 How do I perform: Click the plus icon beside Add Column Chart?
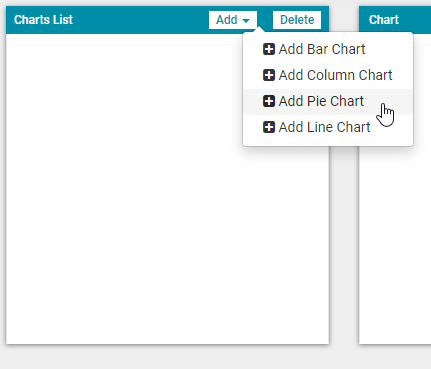269,75
